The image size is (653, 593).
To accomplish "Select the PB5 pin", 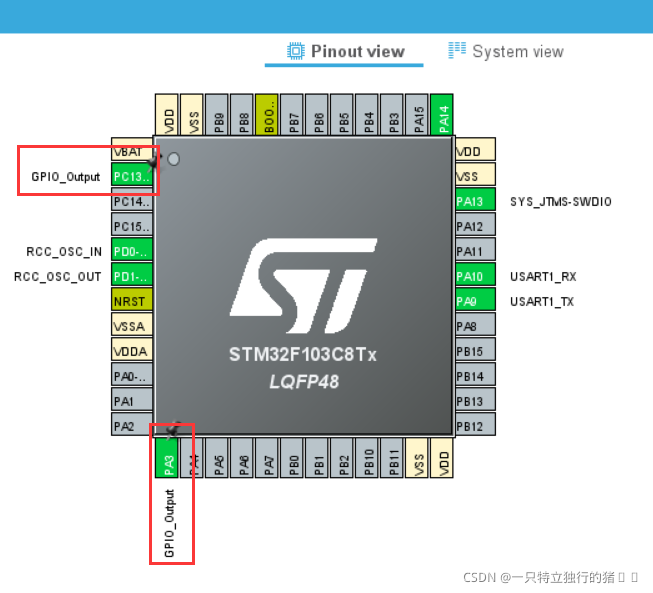I will click(341, 115).
